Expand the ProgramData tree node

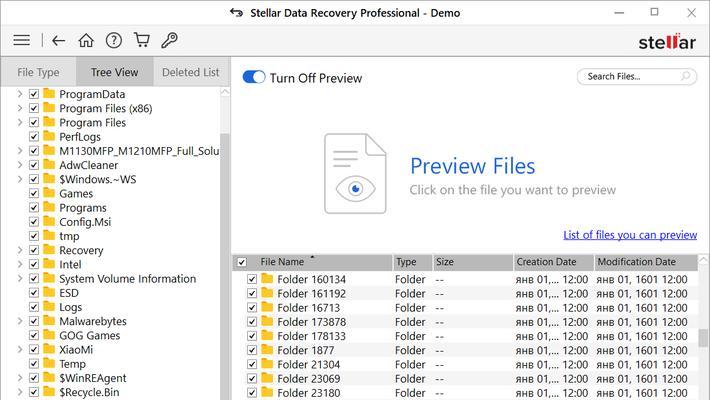click(x=20, y=94)
